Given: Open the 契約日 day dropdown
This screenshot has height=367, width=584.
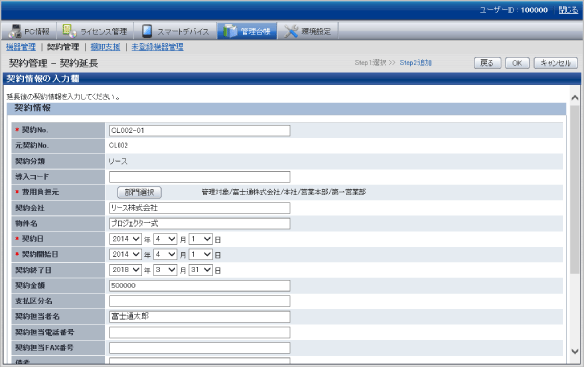Looking at the screenshot, I should click(200, 239).
